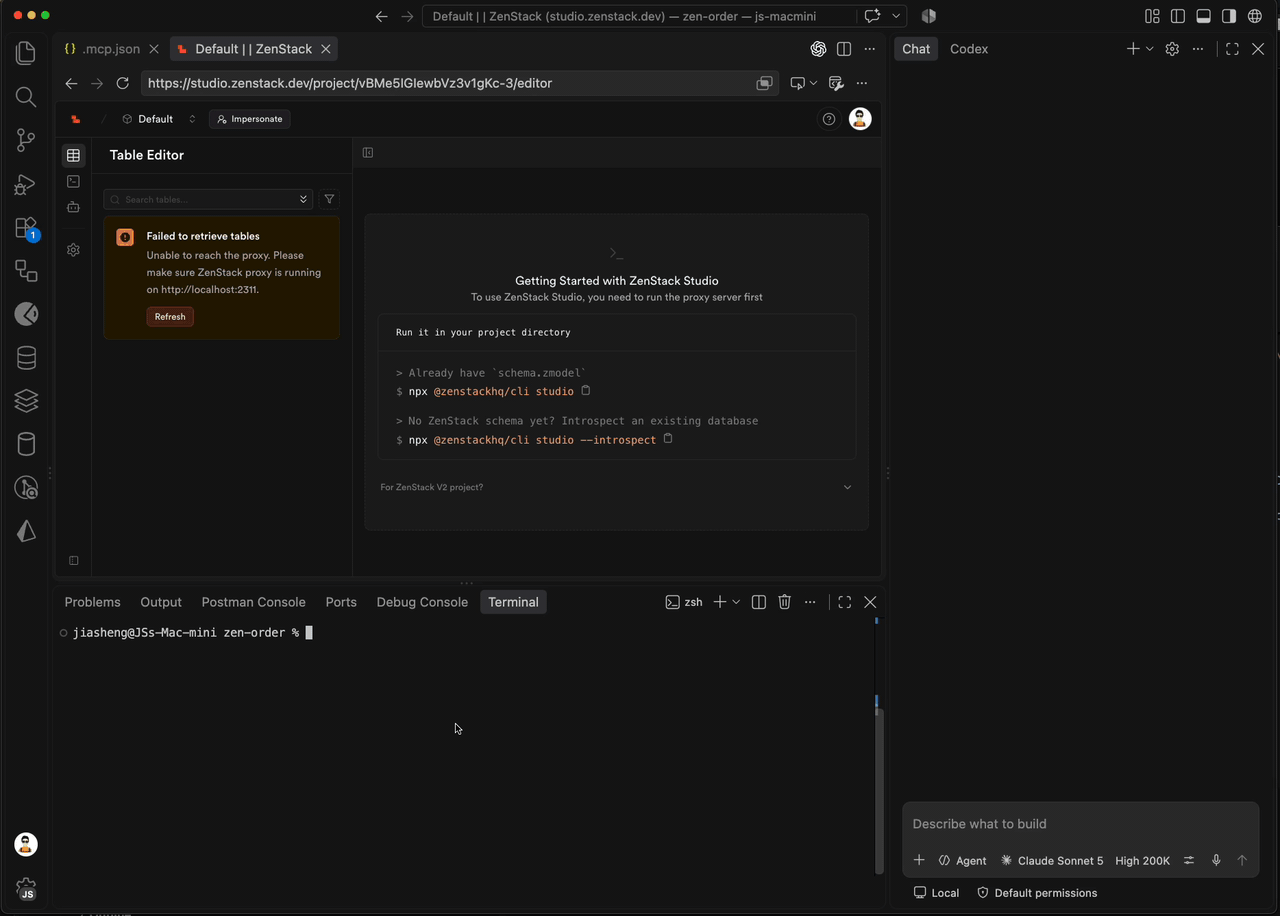The width and height of the screenshot is (1280, 916).
Task: Open the Claude Sonnet 5 model picker
Action: click(x=1052, y=860)
